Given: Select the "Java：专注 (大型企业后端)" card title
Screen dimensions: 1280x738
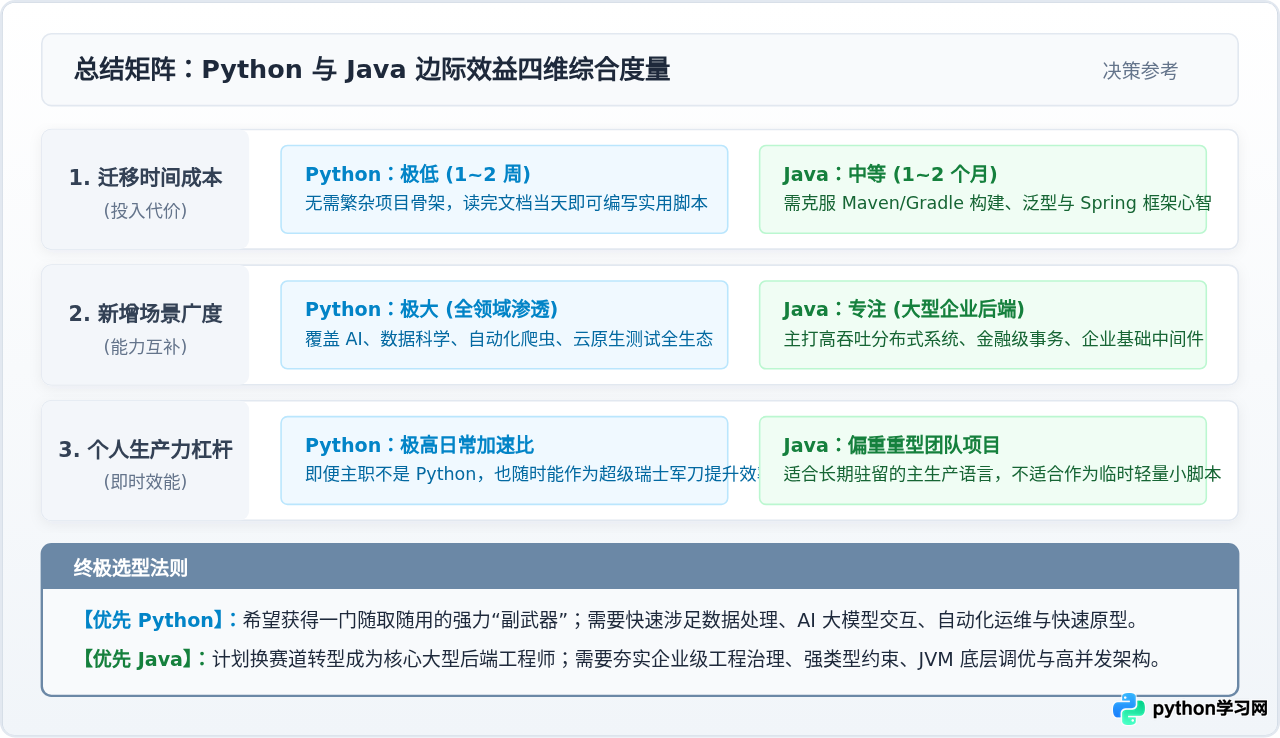Looking at the screenshot, I should pyautogui.click(x=904, y=310).
